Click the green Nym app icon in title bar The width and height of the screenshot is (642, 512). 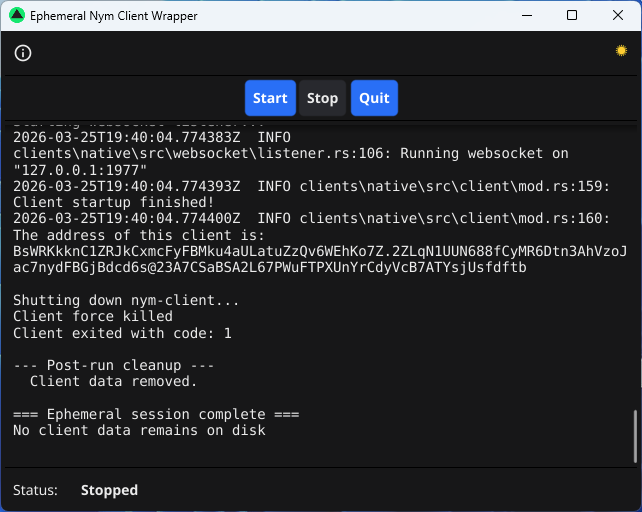coord(16,16)
